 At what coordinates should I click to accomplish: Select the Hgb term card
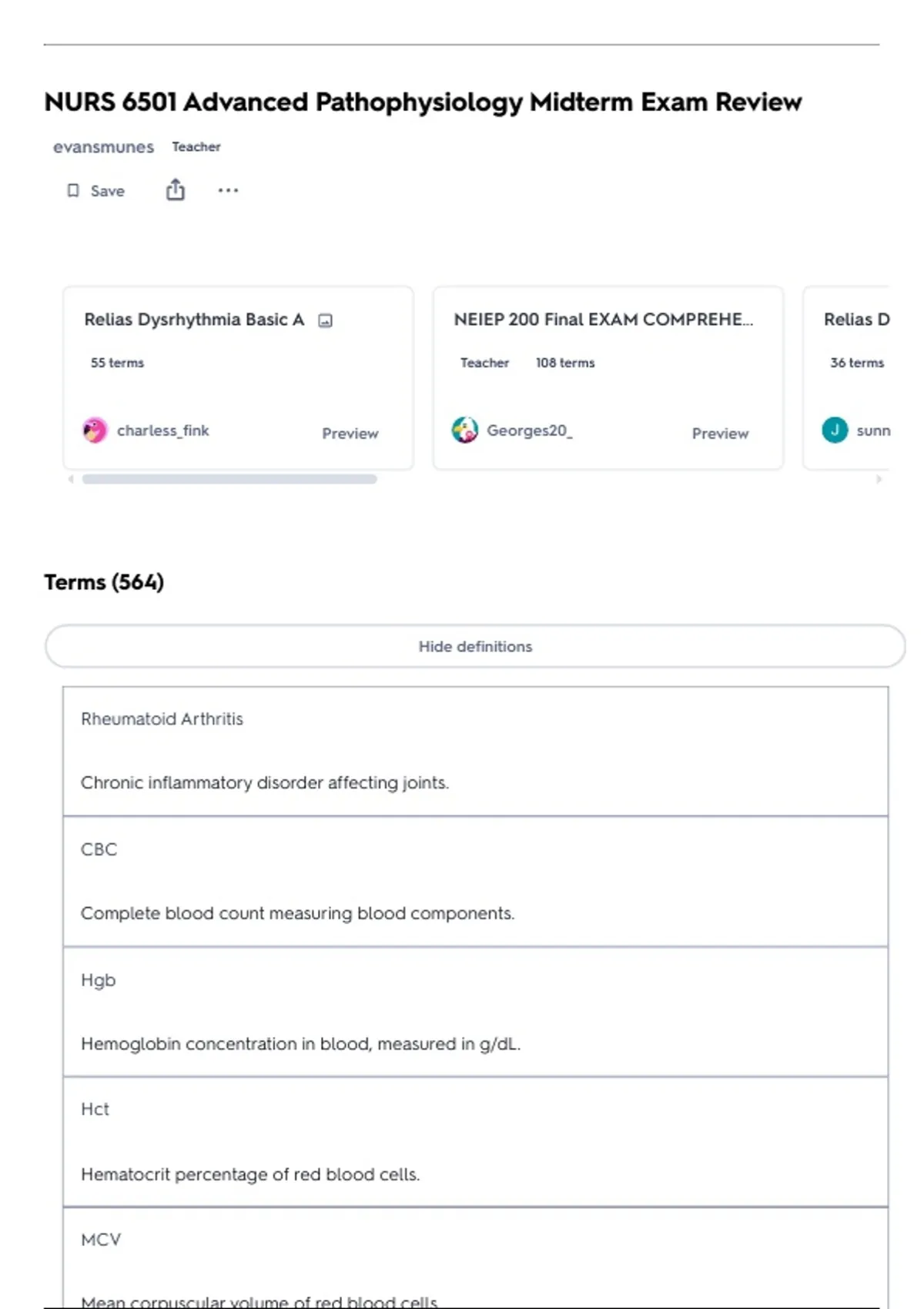[475, 1011]
